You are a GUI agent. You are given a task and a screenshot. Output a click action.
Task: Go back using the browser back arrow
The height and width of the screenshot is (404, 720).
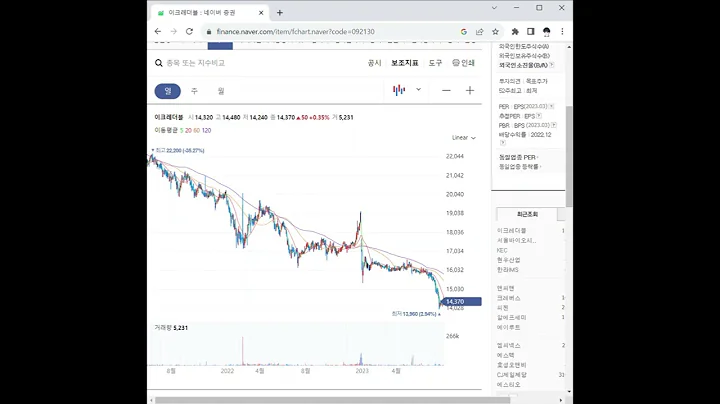(158, 32)
